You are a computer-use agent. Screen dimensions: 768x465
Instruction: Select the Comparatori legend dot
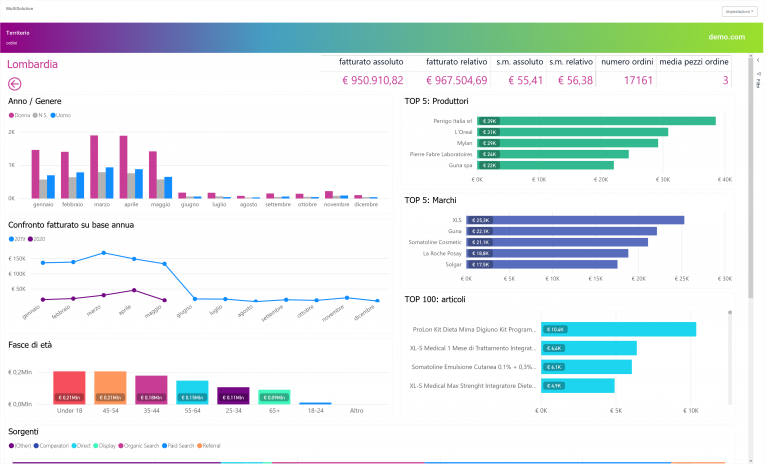pos(36,446)
